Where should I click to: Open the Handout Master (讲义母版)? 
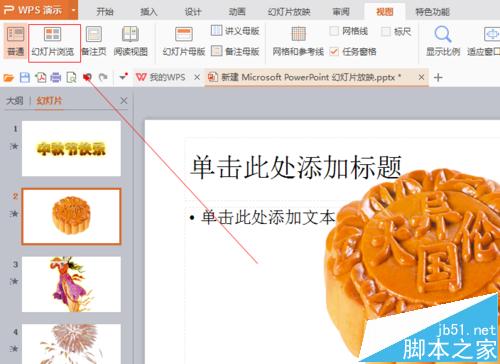pyautogui.click(x=235, y=31)
